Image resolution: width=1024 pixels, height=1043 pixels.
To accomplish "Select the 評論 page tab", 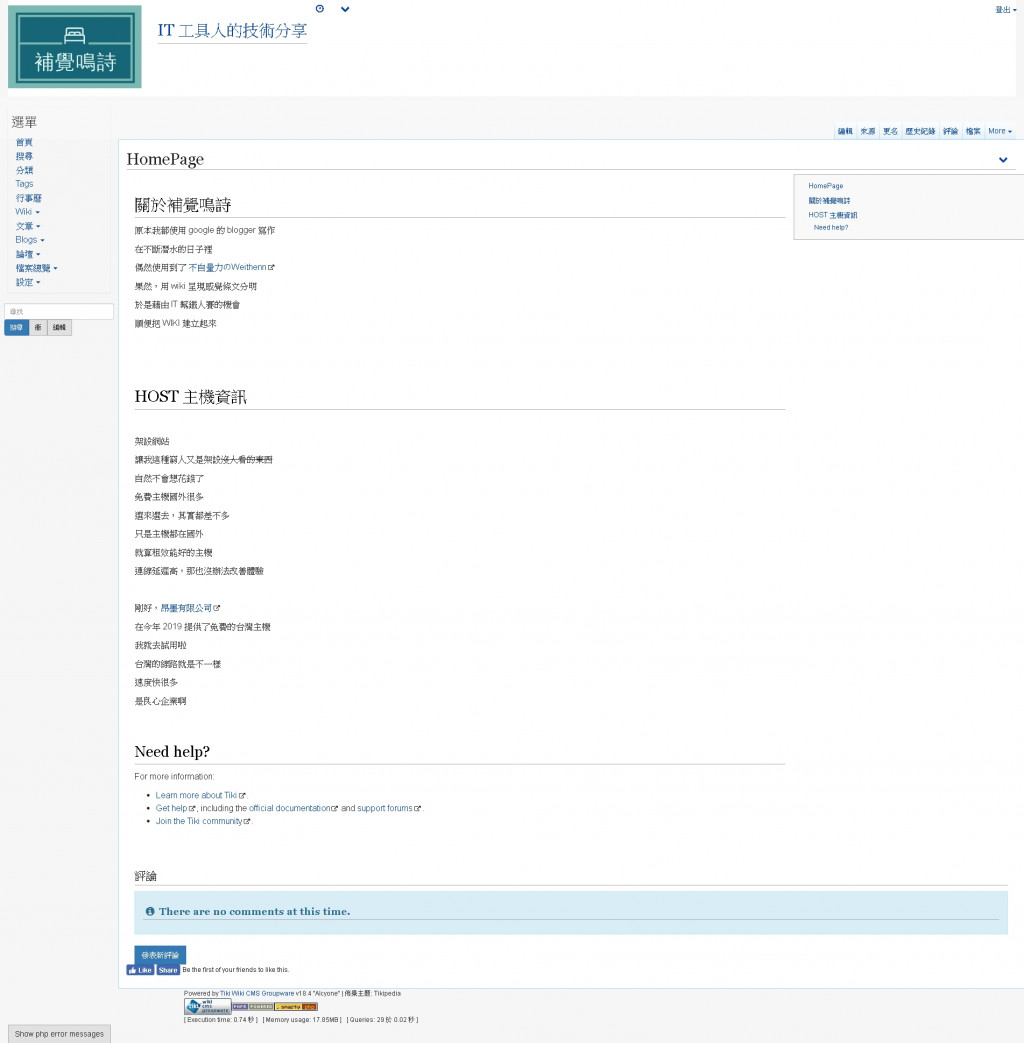I will [x=950, y=131].
